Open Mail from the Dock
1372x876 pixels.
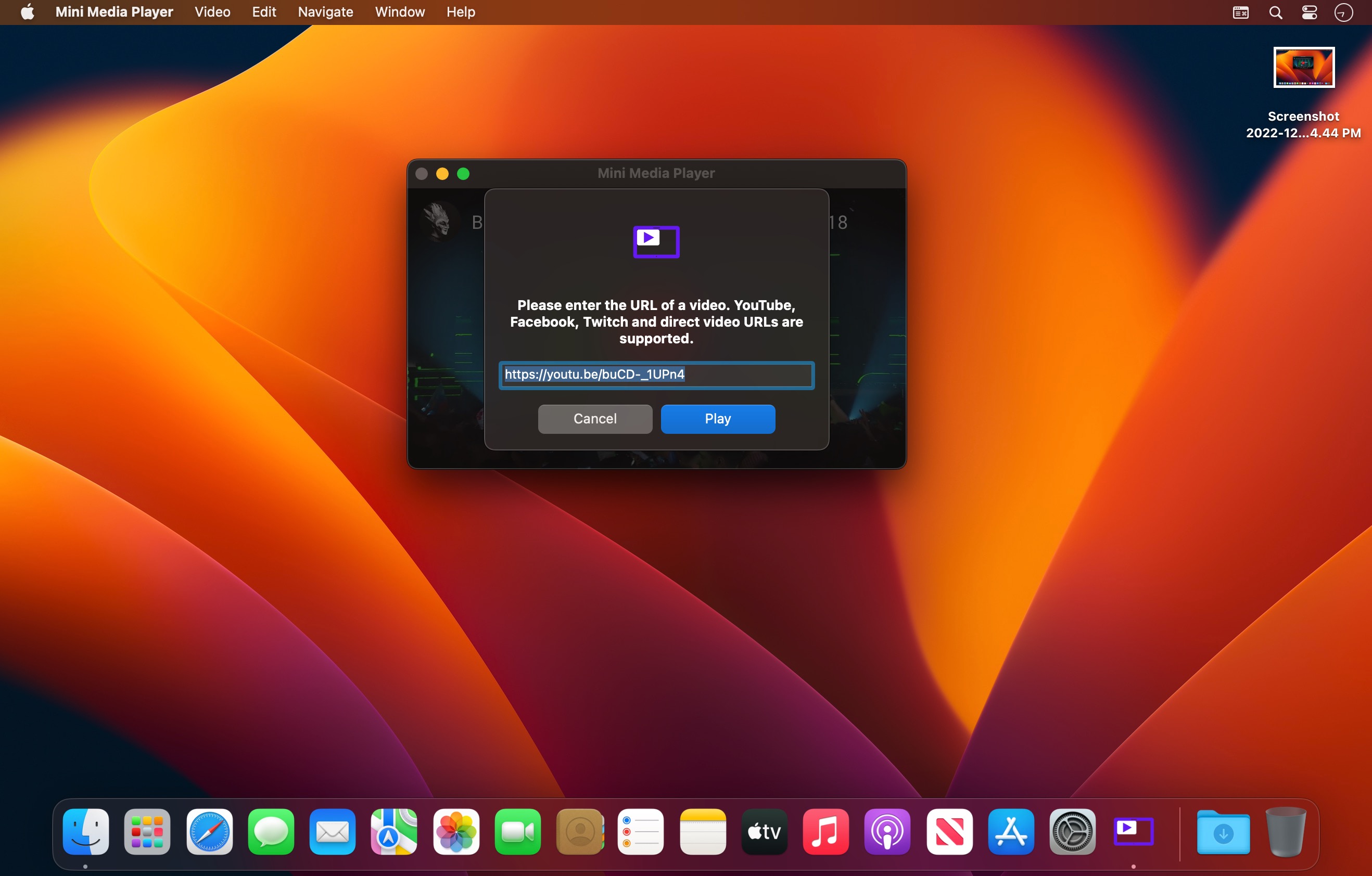coord(332,831)
